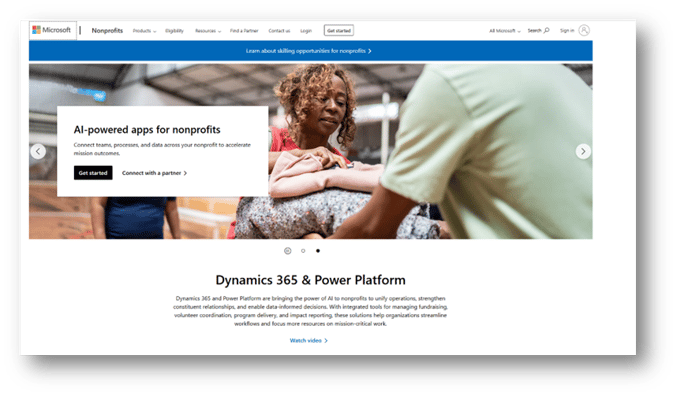Expand the All Microsoft dropdown
This screenshot has height=396, width=677.
(505, 31)
